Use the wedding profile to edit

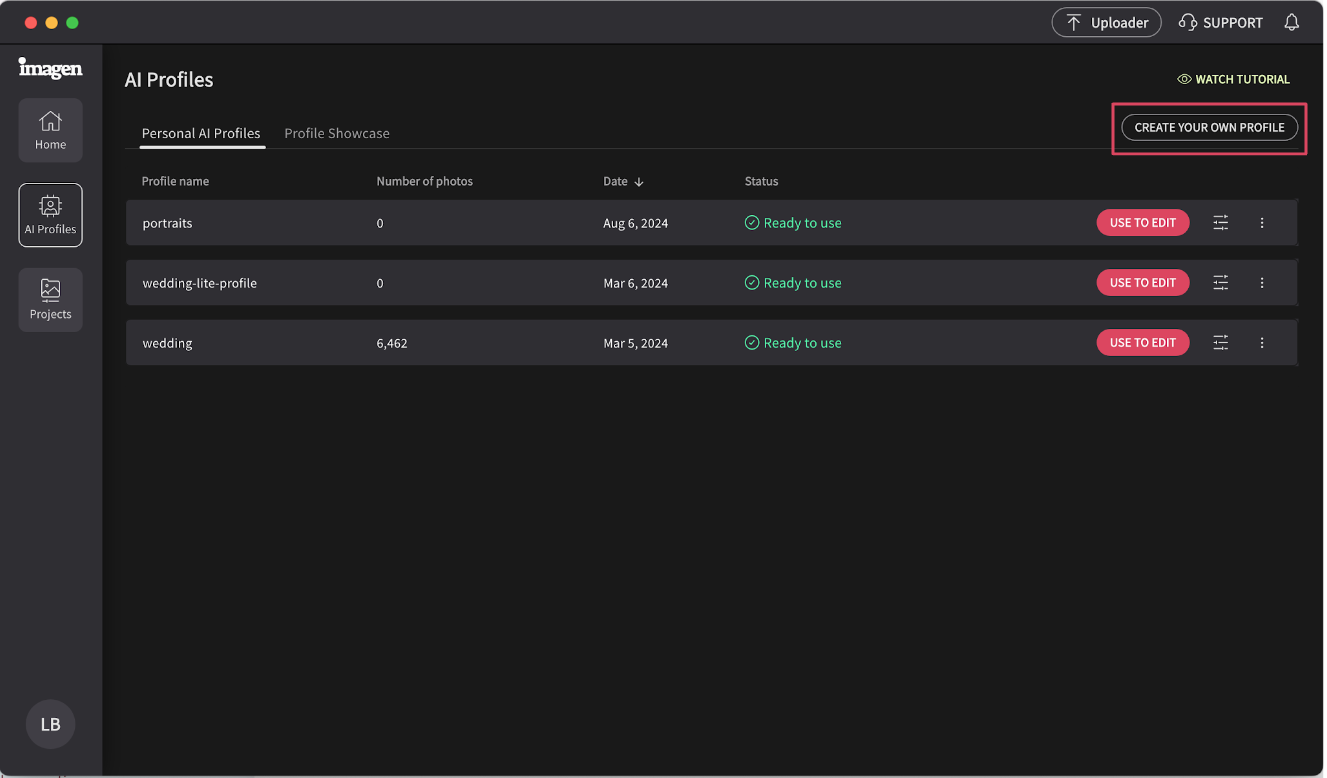pos(1142,343)
